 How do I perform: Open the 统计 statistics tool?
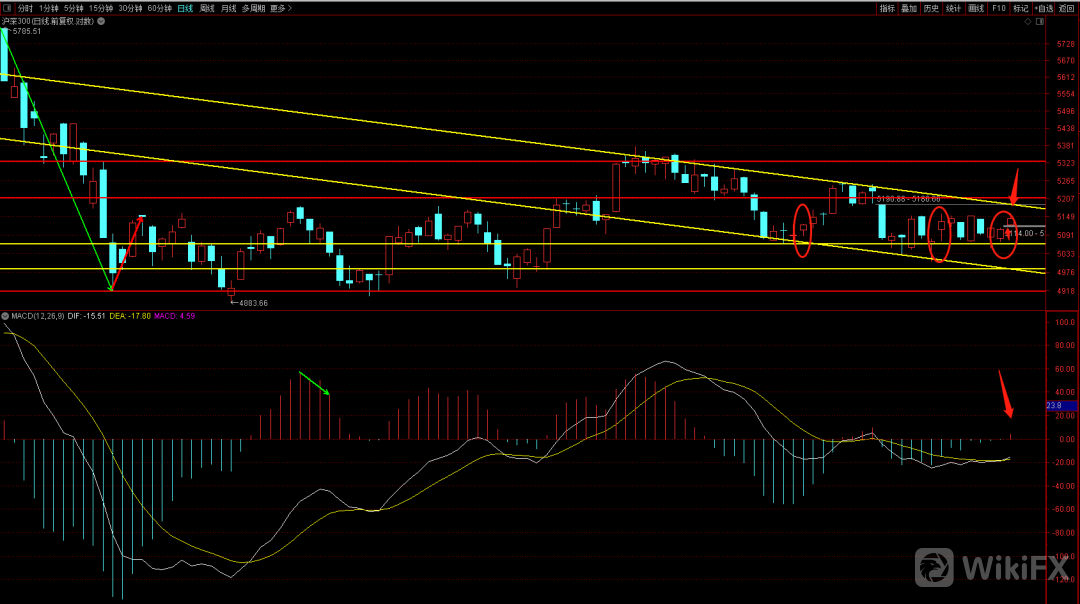click(x=953, y=8)
